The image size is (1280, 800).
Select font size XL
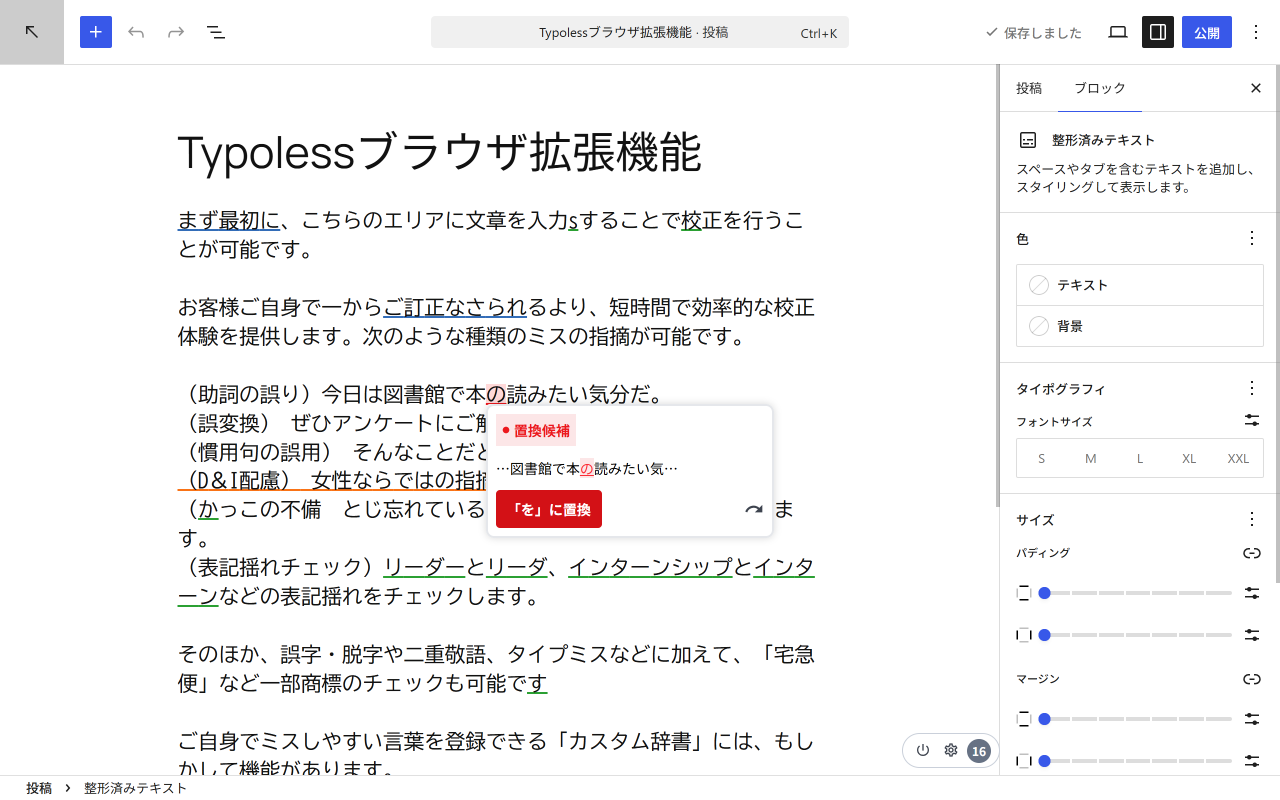[1189, 458]
